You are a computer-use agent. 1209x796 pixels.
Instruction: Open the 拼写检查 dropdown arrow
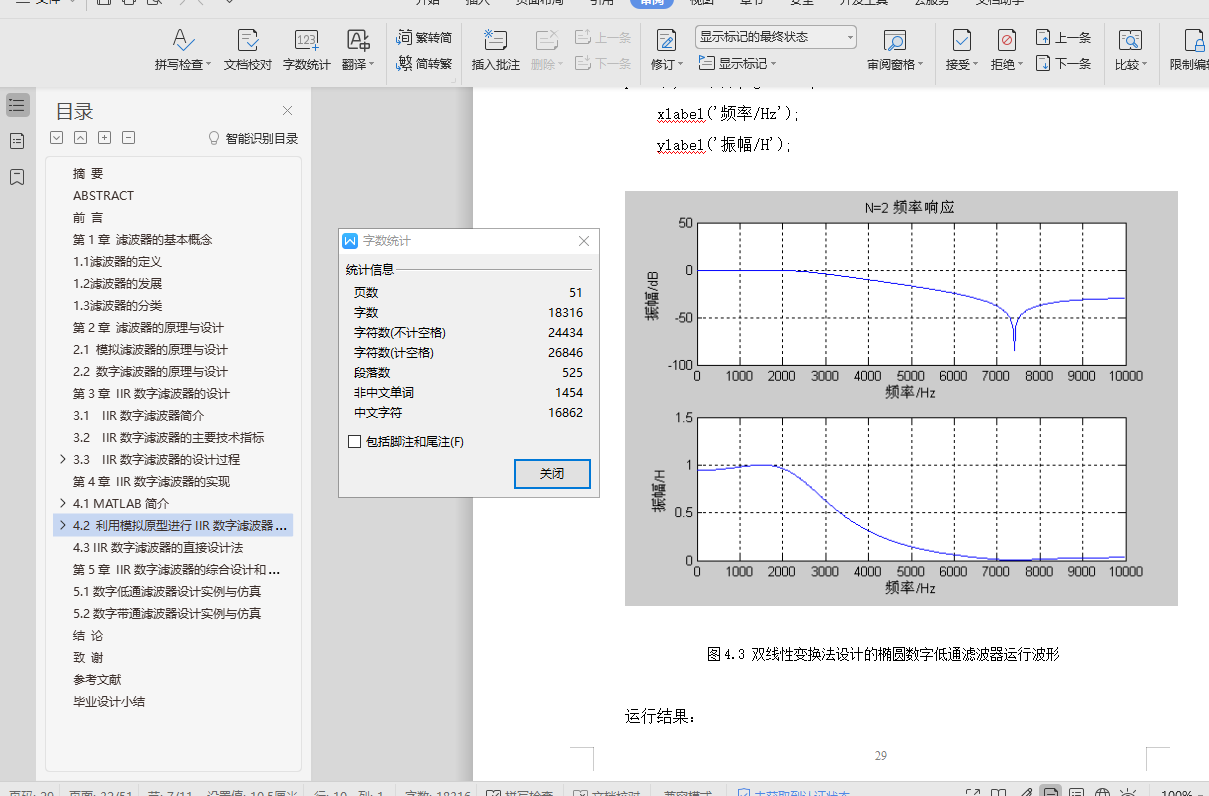click(x=209, y=65)
